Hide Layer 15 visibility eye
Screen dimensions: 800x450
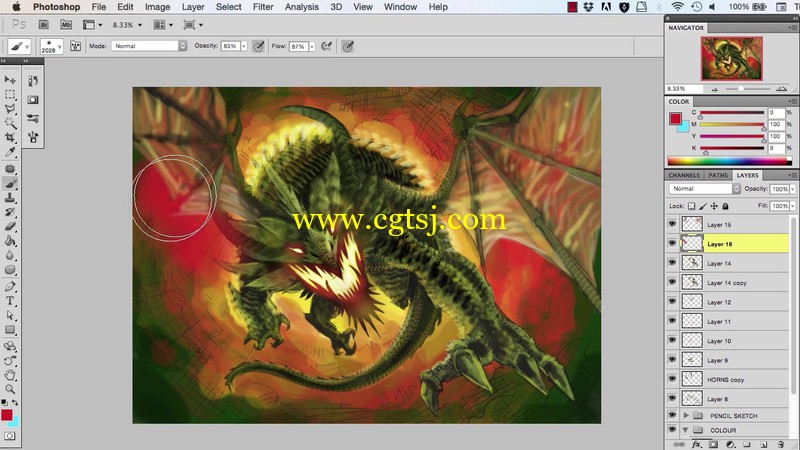coord(672,224)
